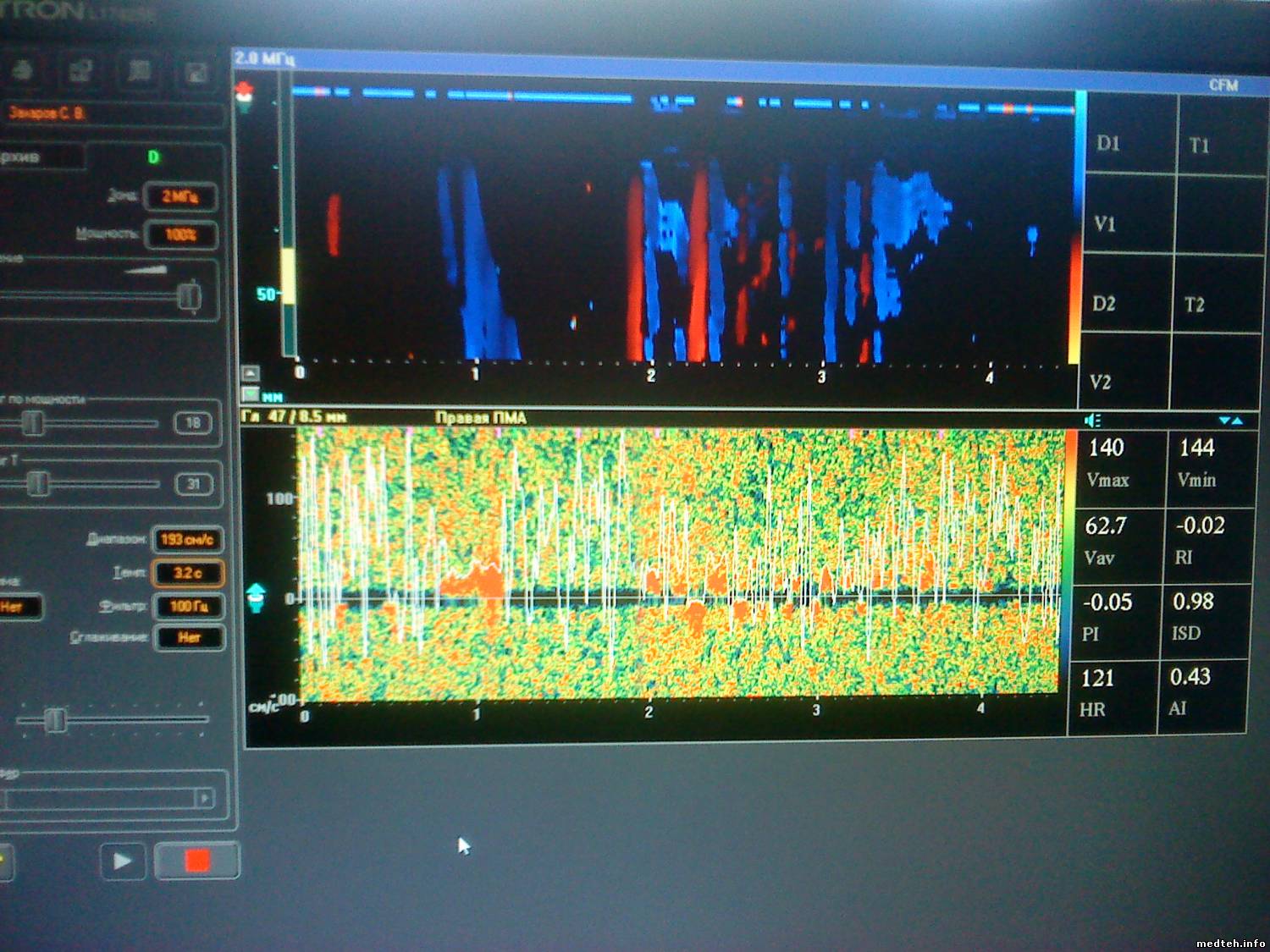The width and height of the screenshot is (1270, 952).
Task: Click the red-green flow direction icon
Action: pos(245,96)
